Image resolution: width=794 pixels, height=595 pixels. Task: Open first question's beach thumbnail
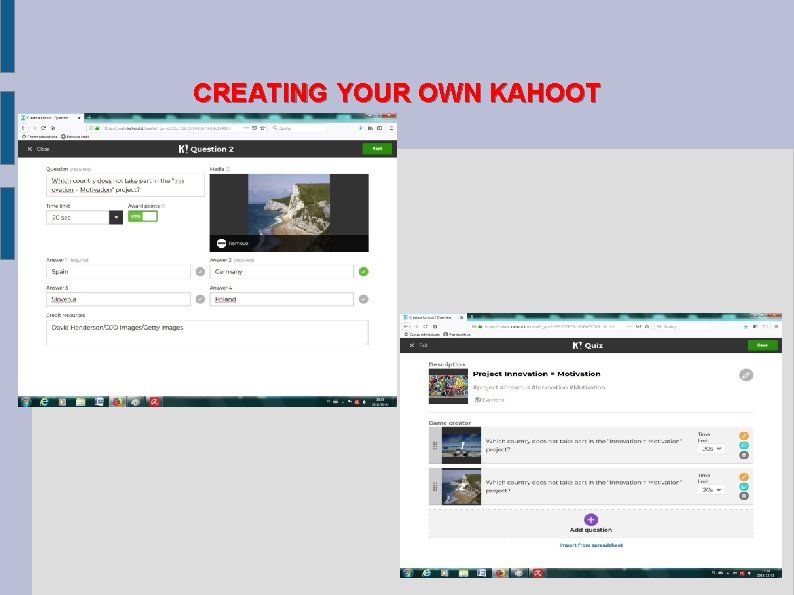(461, 446)
